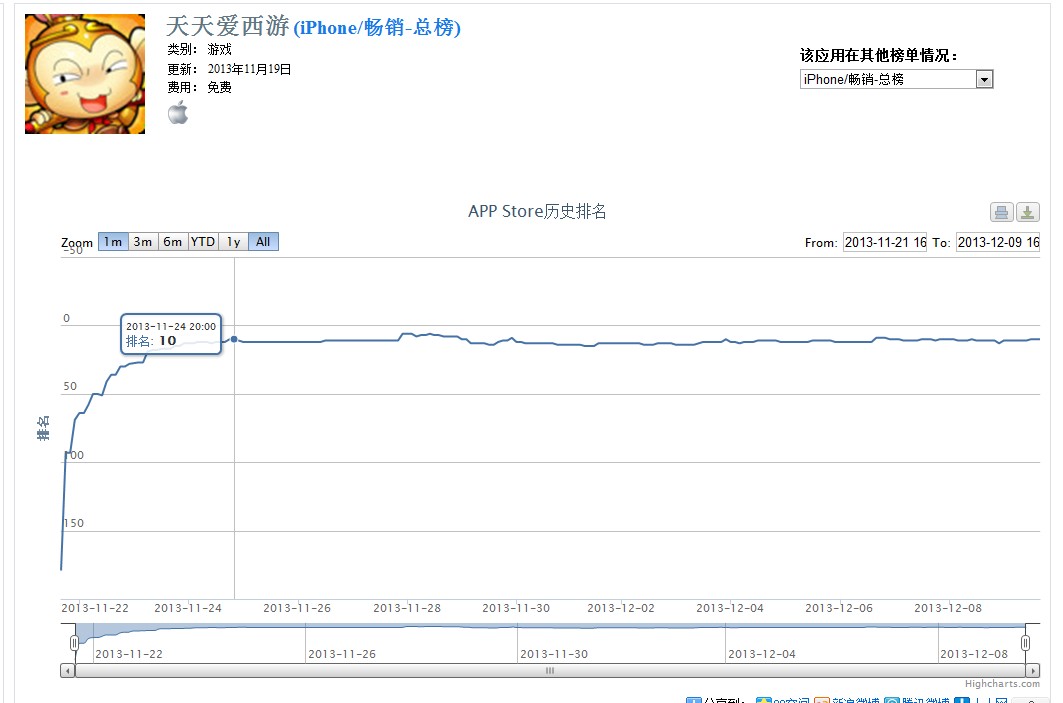Image resolution: width=1063 pixels, height=703 pixels.
Task: Click the Apple logo icon
Action: click(x=177, y=113)
